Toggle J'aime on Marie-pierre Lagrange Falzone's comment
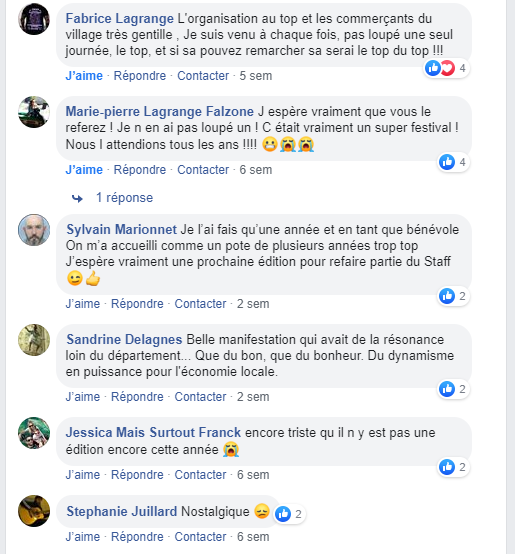 [84, 170]
